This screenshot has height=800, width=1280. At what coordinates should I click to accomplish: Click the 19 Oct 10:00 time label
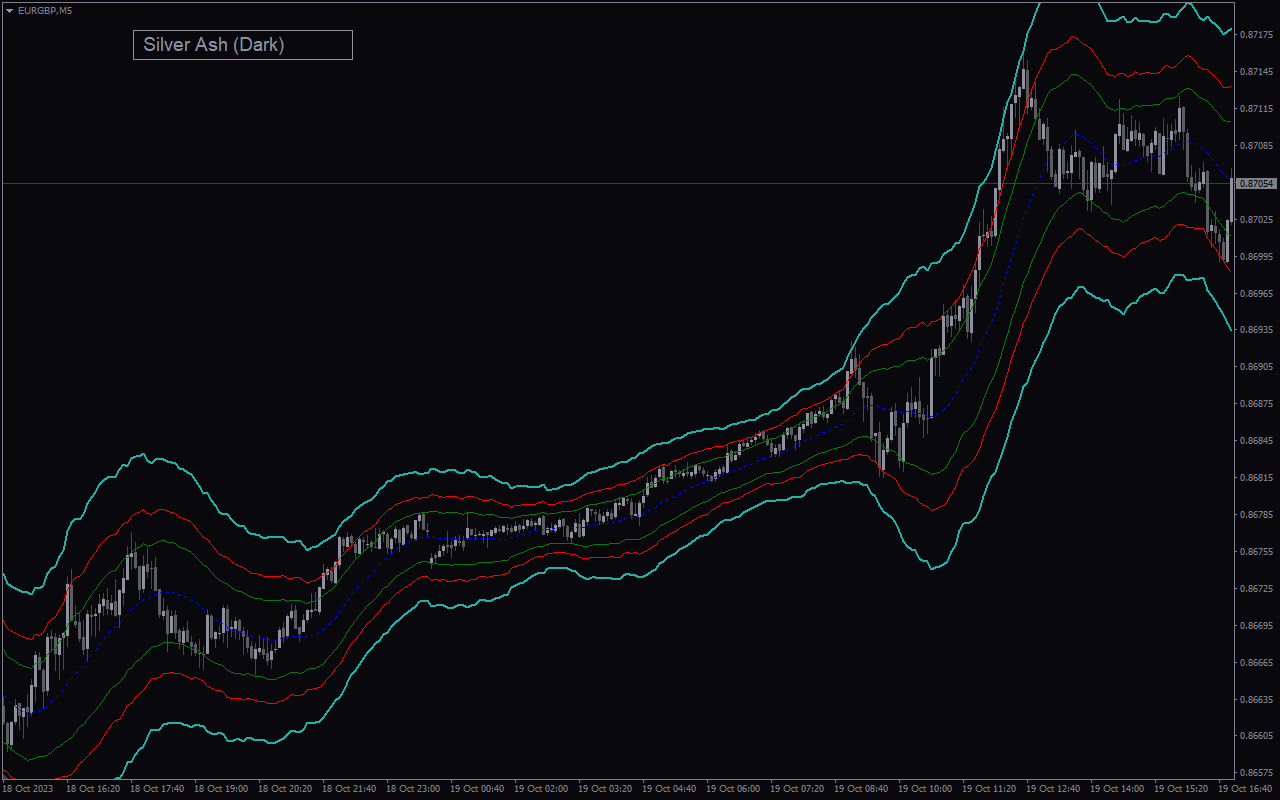pyautogui.click(x=925, y=789)
